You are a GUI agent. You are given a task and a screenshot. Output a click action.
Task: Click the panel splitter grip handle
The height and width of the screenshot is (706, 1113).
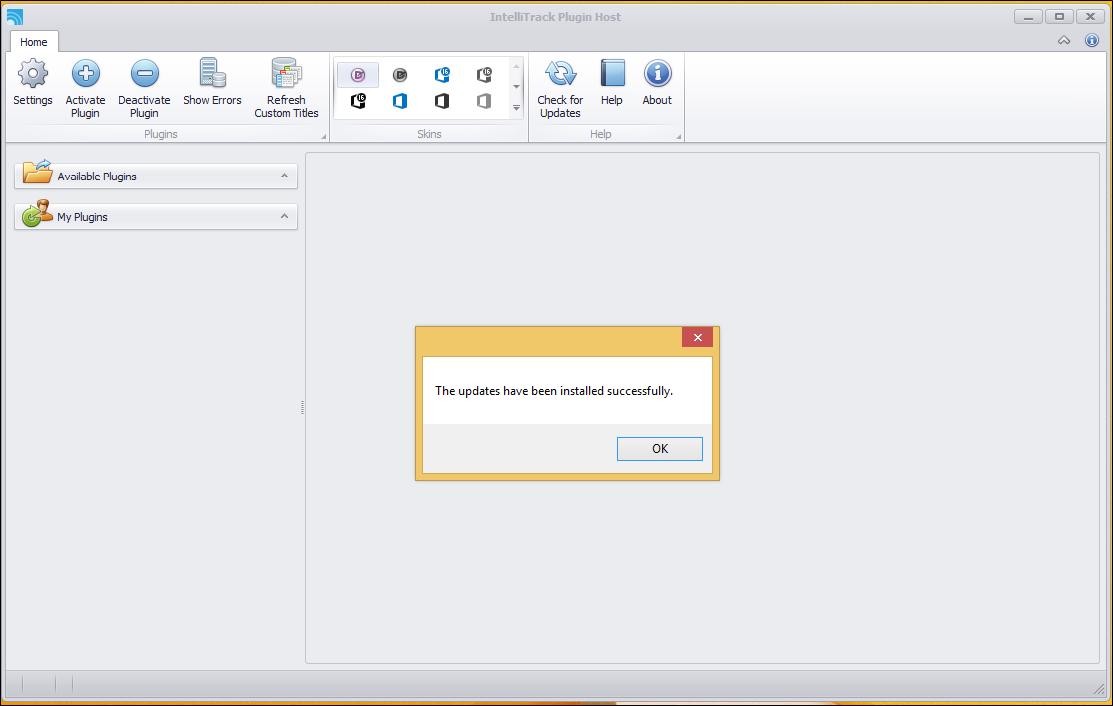[302, 407]
